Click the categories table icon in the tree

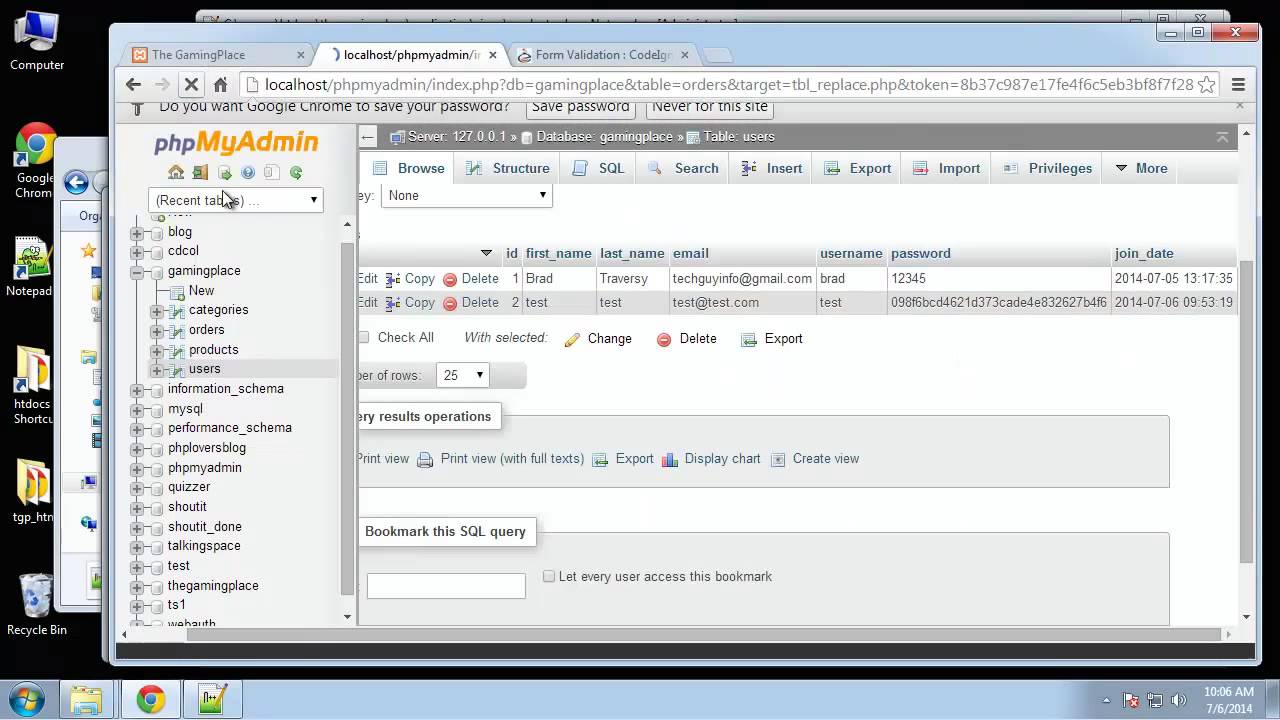[178, 310]
